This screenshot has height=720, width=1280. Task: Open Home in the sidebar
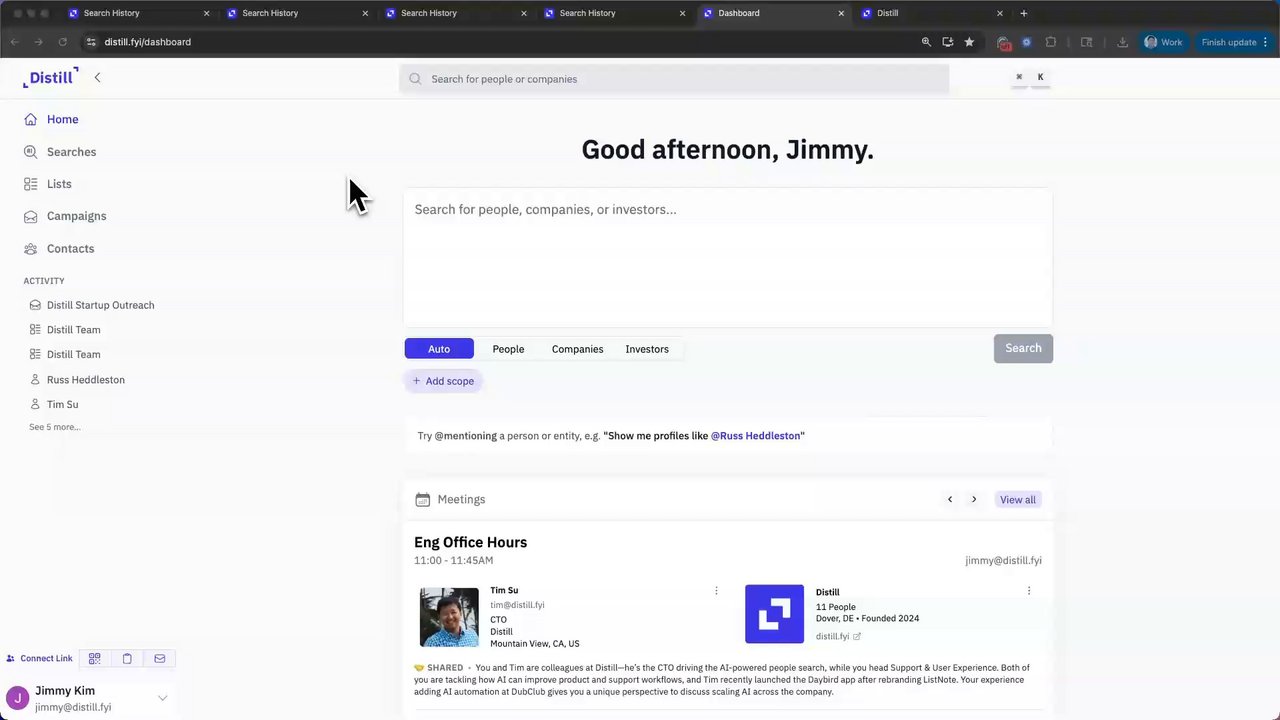coord(62,119)
